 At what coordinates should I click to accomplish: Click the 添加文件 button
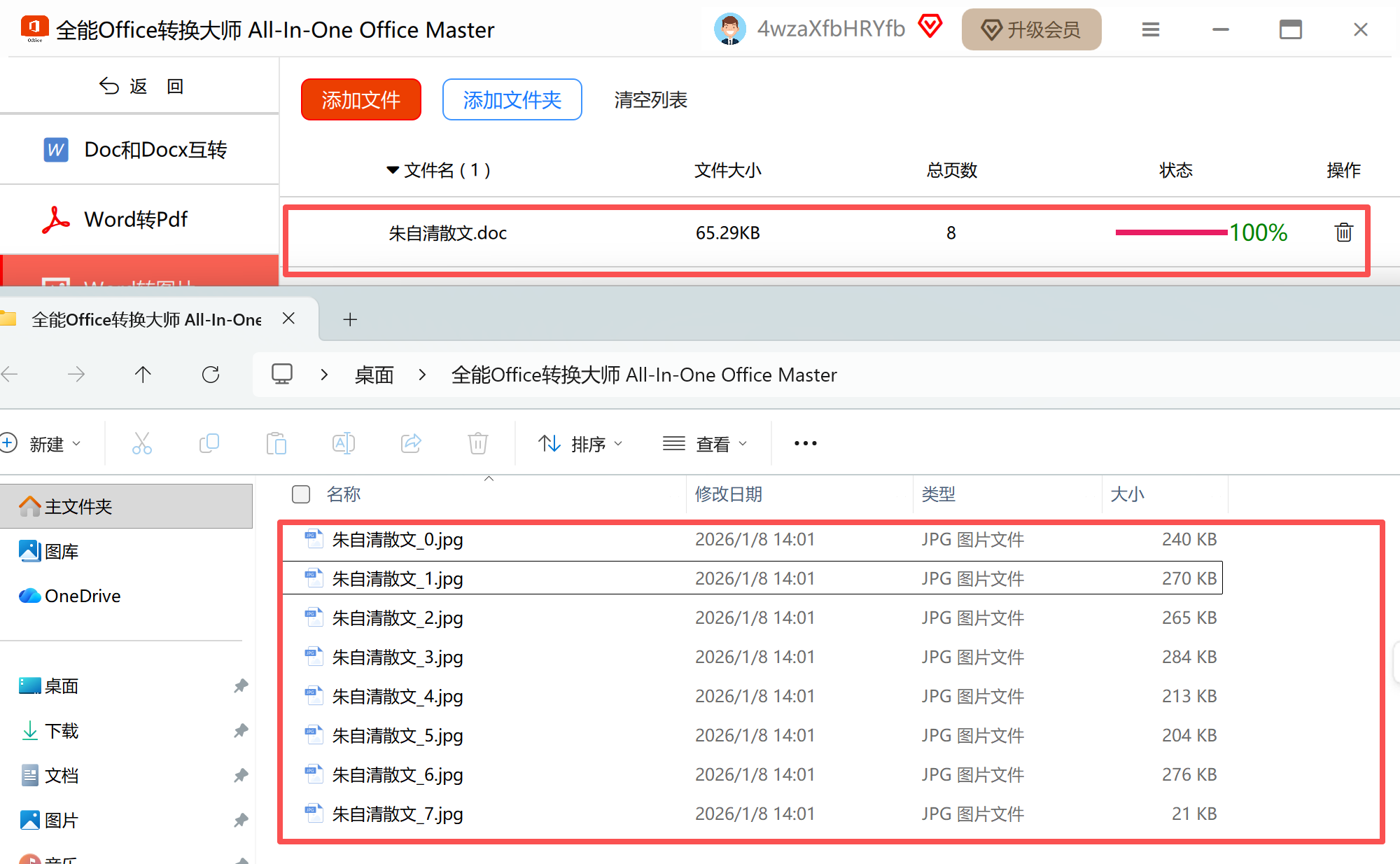[x=360, y=100]
